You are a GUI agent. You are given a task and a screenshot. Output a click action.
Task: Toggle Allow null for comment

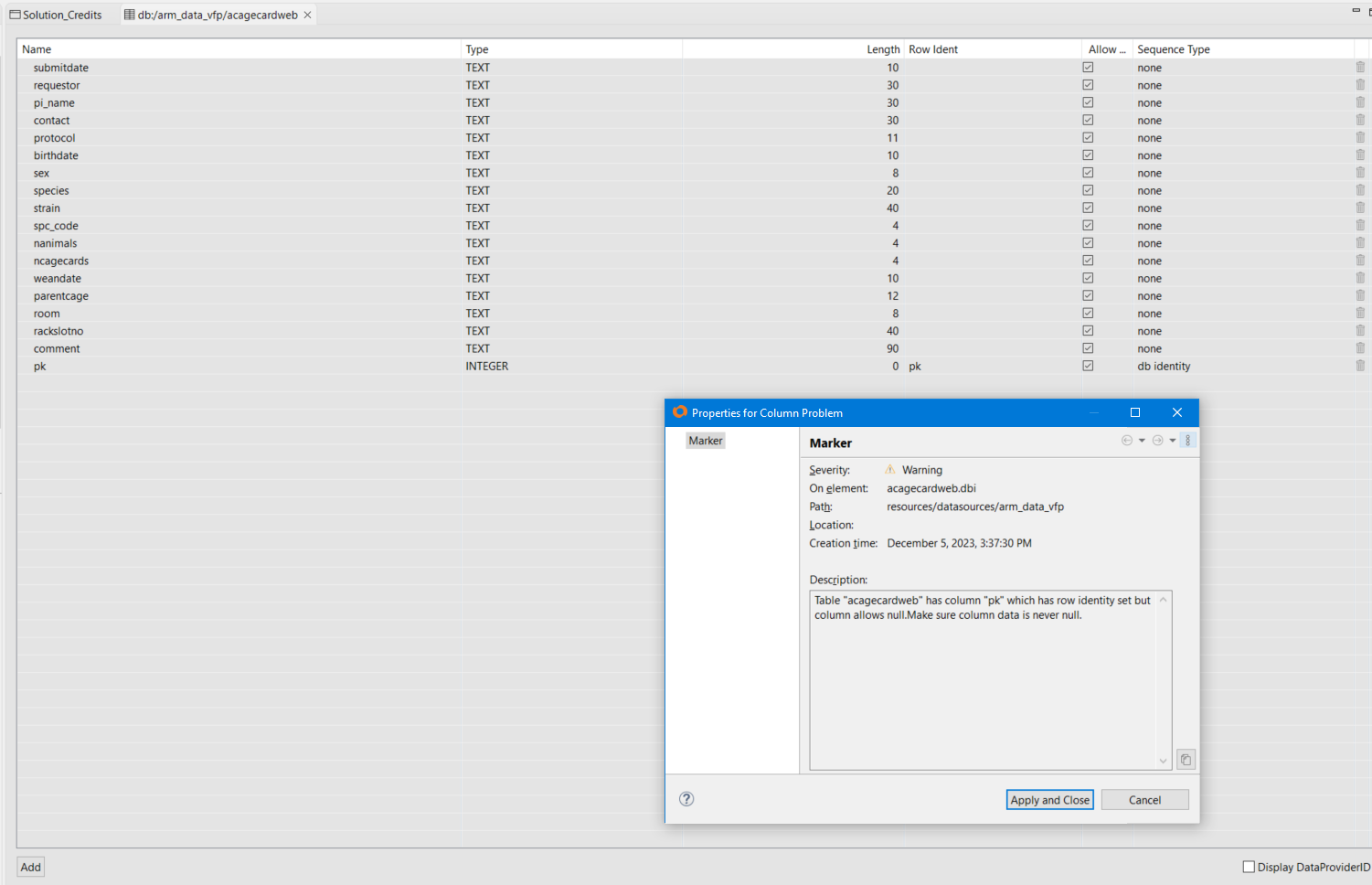(x=1088, y=348)
